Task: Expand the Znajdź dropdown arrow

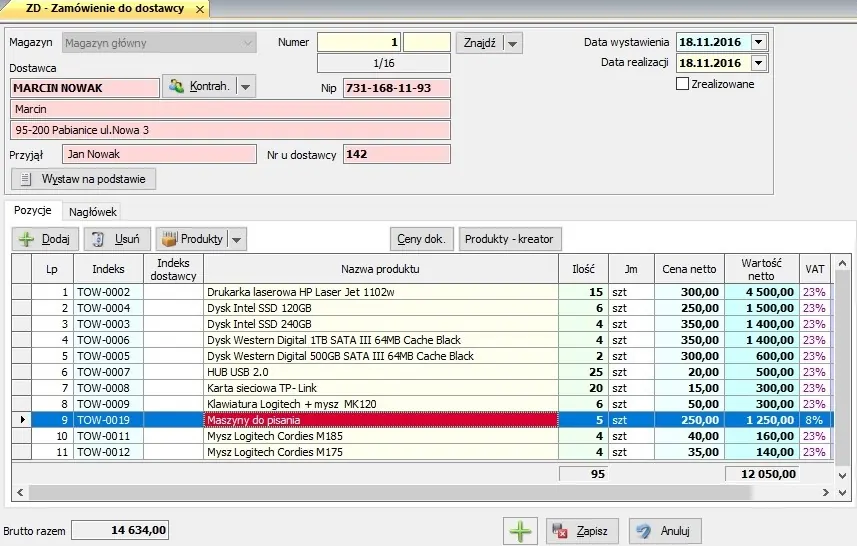Action: 512,43
